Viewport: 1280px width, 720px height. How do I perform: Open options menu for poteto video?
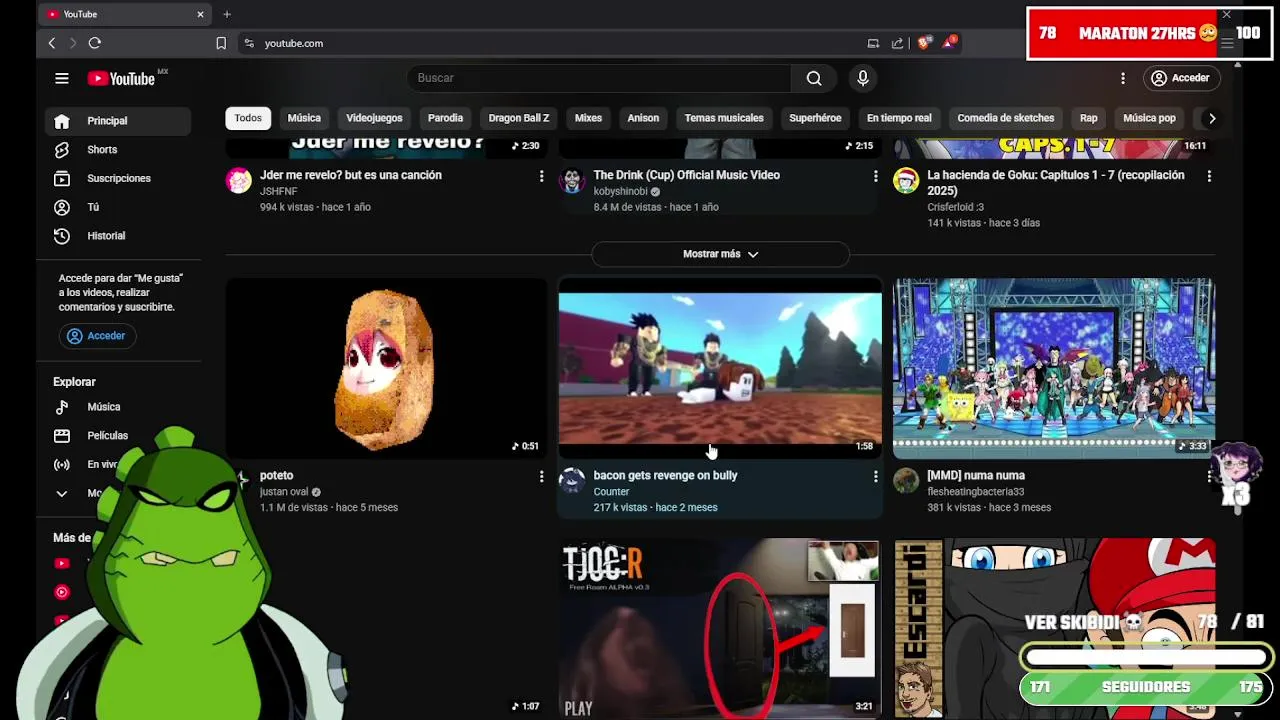541,477
